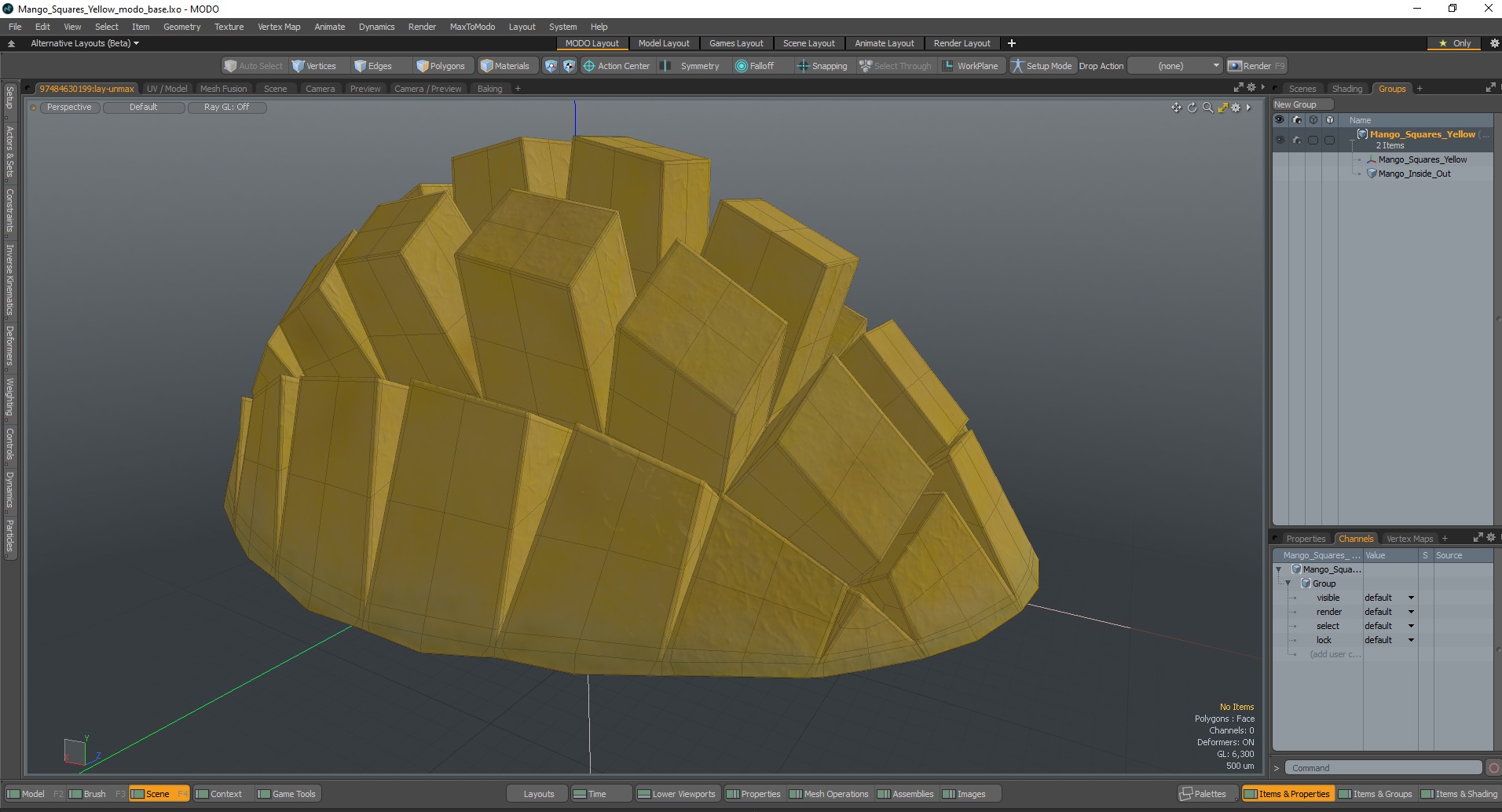1502x812 pixels.
Task: Toggle render camera for Mango_Squares_Yellow group
Action: point(1296,140)
